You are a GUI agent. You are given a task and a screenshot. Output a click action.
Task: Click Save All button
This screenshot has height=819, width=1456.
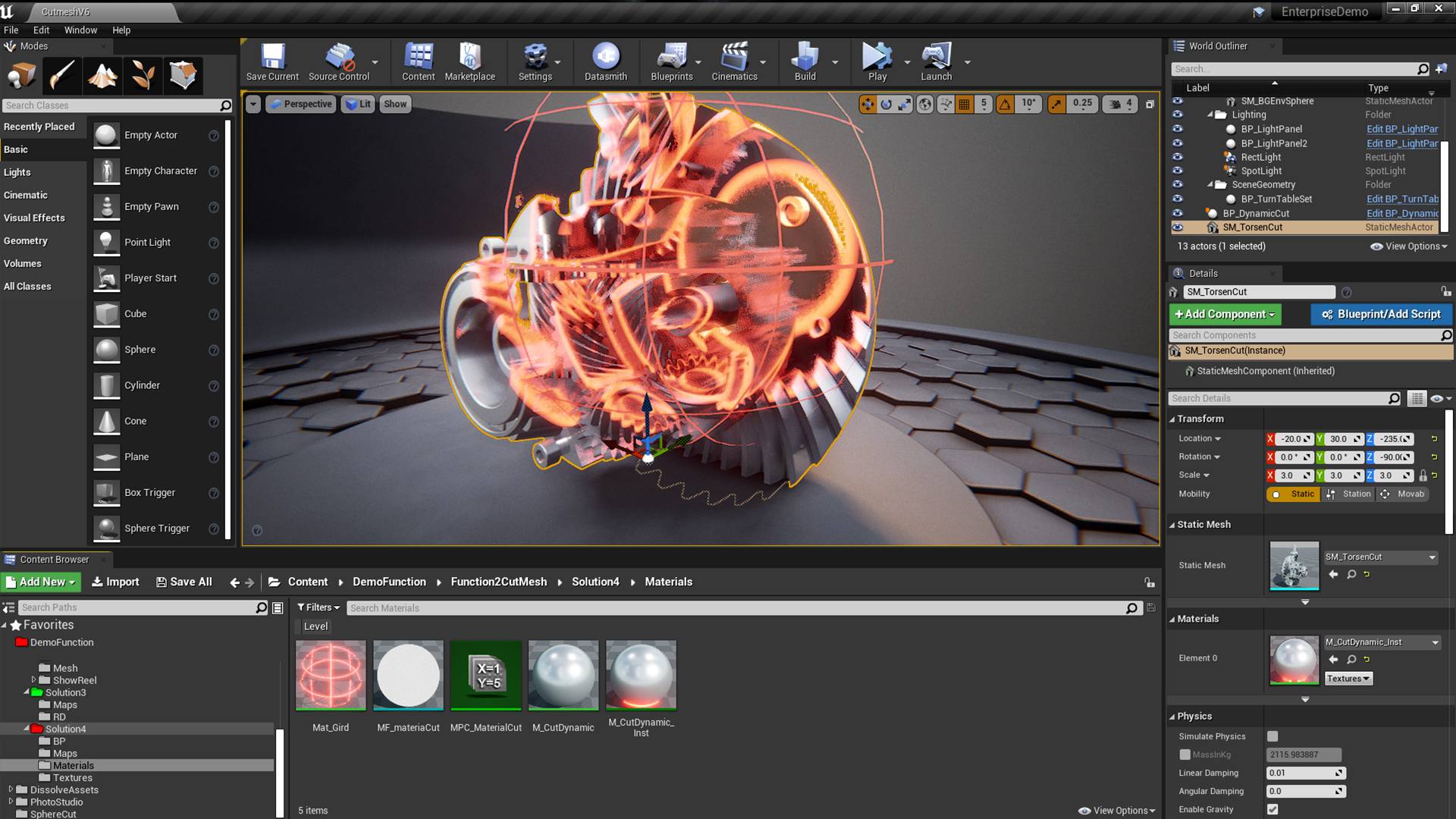pyautogui.click(x=184, y=582)
